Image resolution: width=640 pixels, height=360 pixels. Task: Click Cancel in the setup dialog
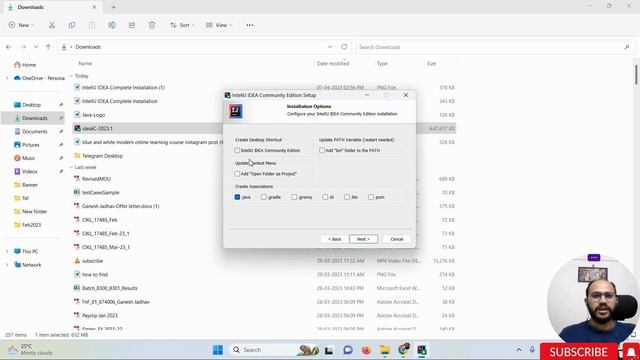[x=397, y=239]
